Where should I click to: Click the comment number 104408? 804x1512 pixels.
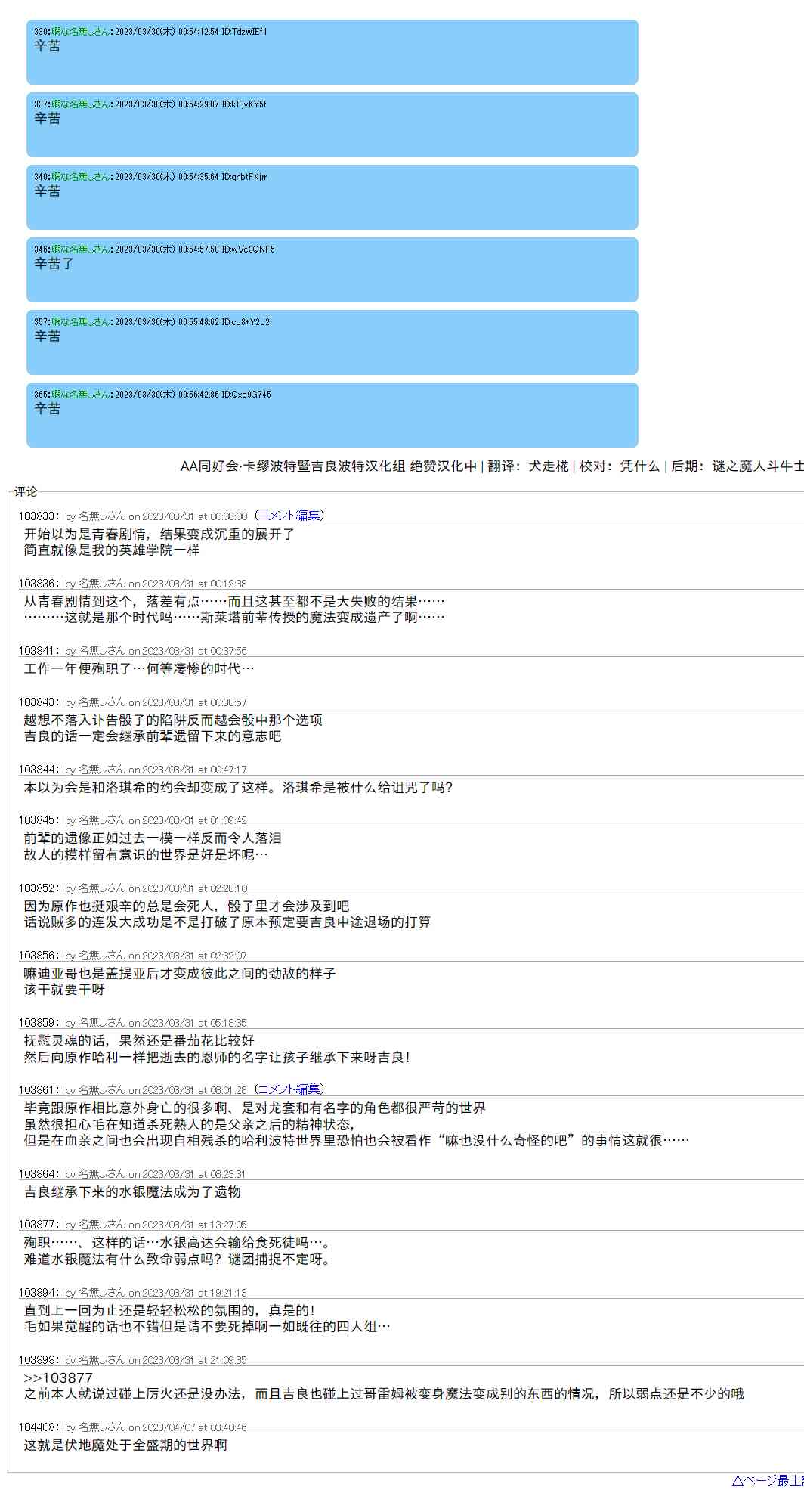38,1427
